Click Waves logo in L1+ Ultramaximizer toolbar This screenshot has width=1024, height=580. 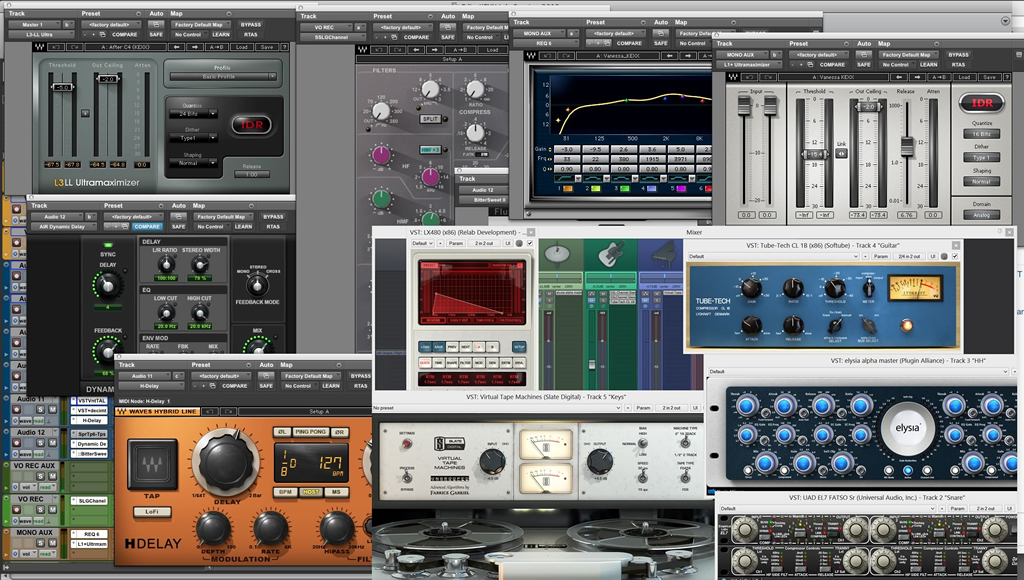point(733,77)
